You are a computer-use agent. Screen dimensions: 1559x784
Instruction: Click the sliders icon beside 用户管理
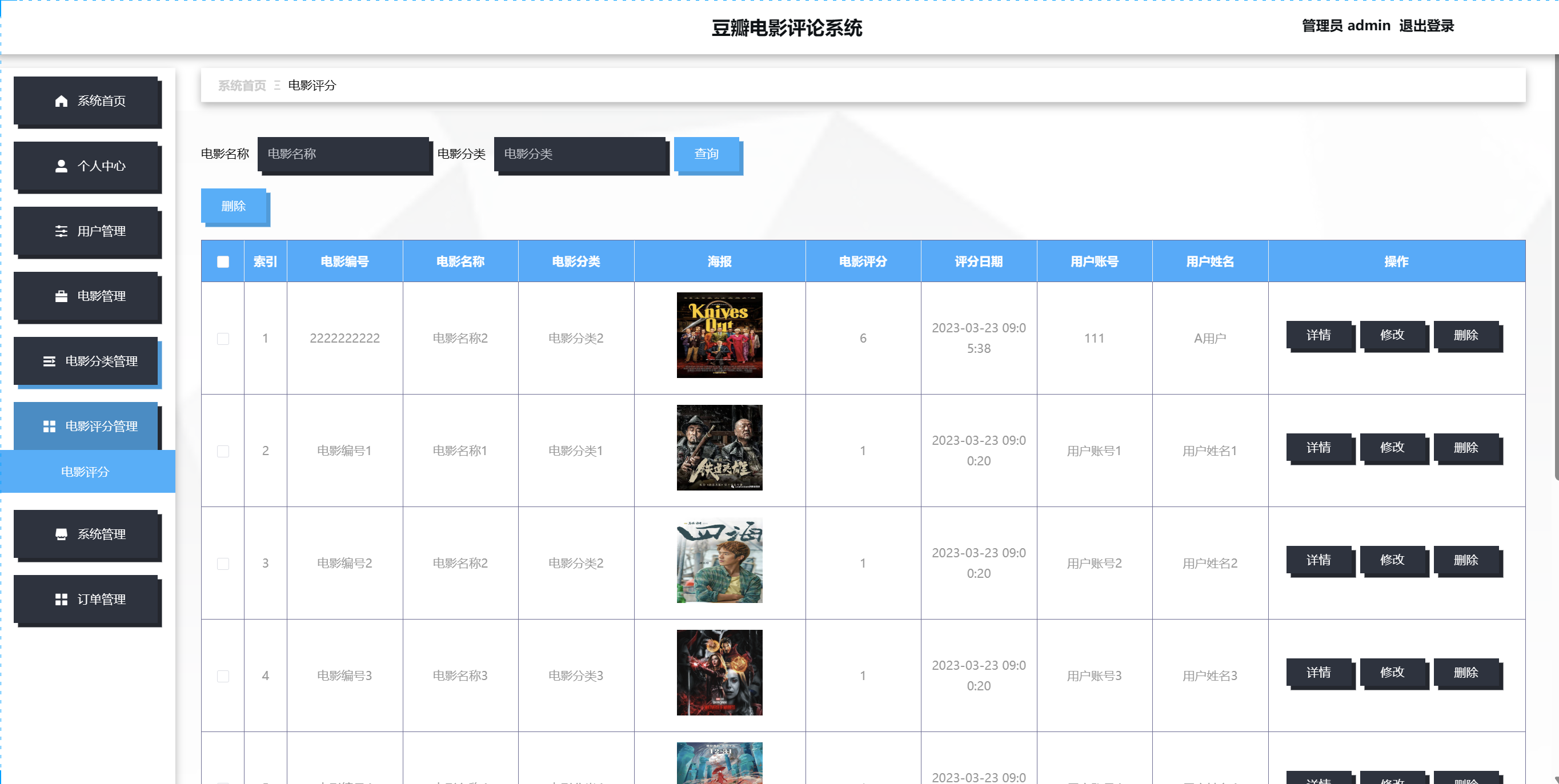coord(61,231)
